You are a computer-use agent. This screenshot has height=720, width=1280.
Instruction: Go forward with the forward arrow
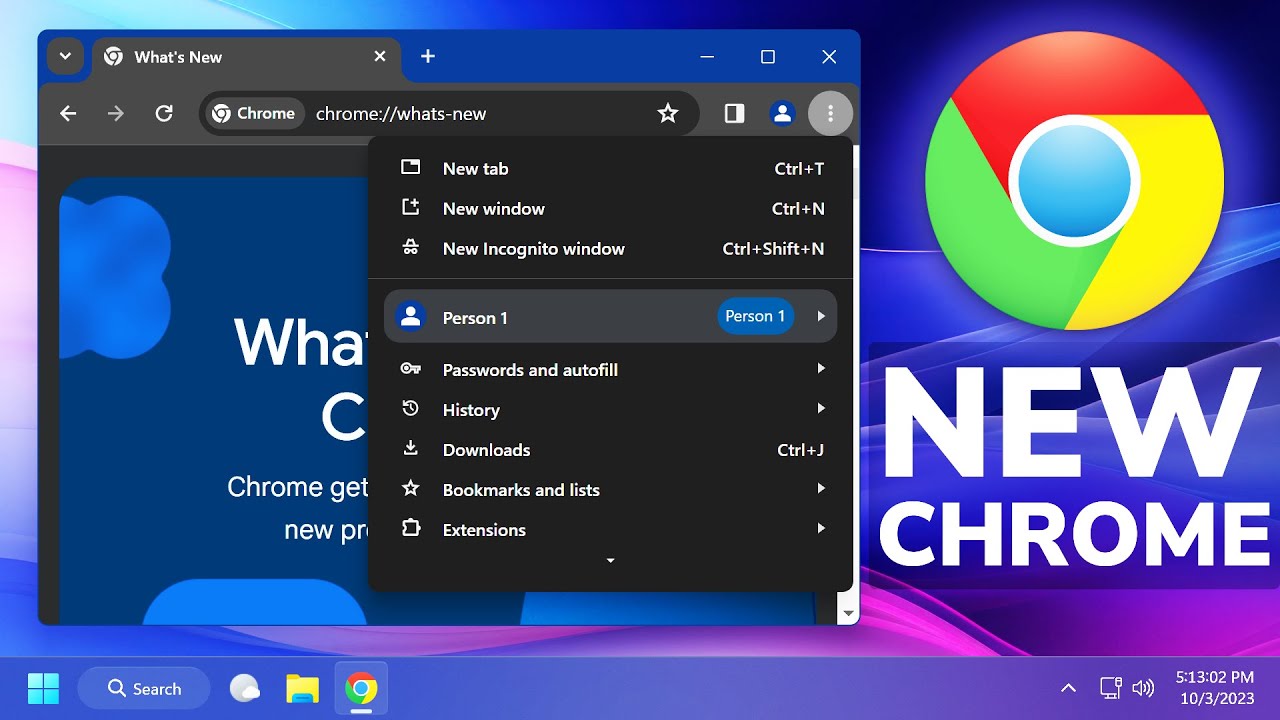point(116,114)
